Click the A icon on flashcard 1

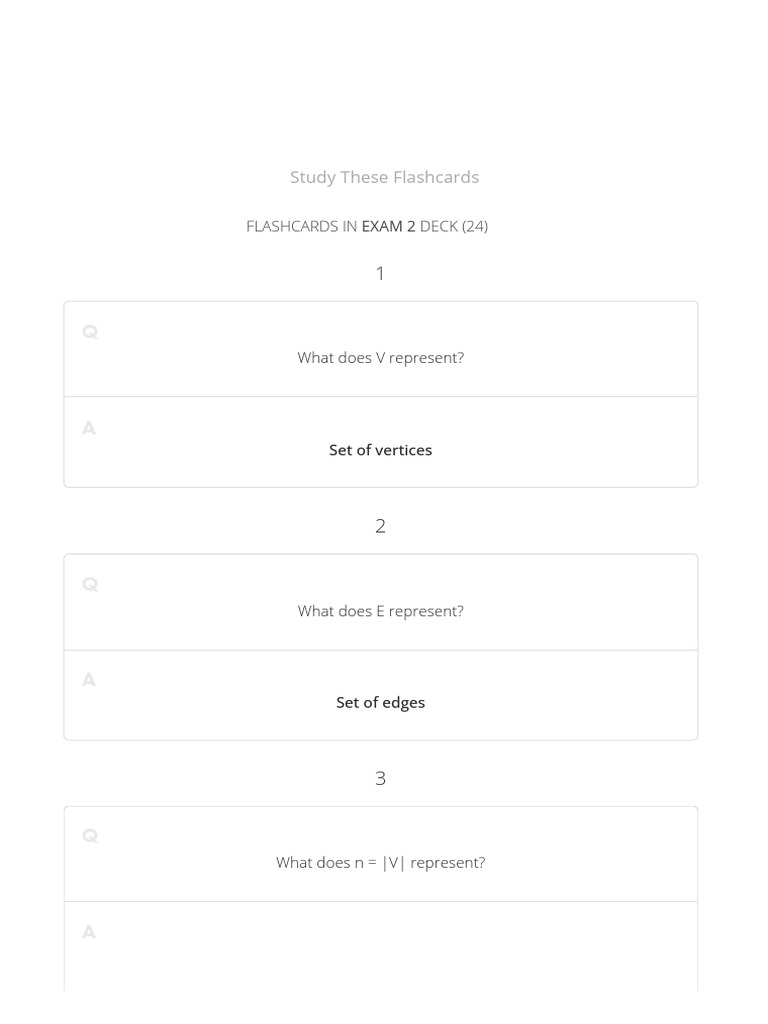click(x=89, y=428)
